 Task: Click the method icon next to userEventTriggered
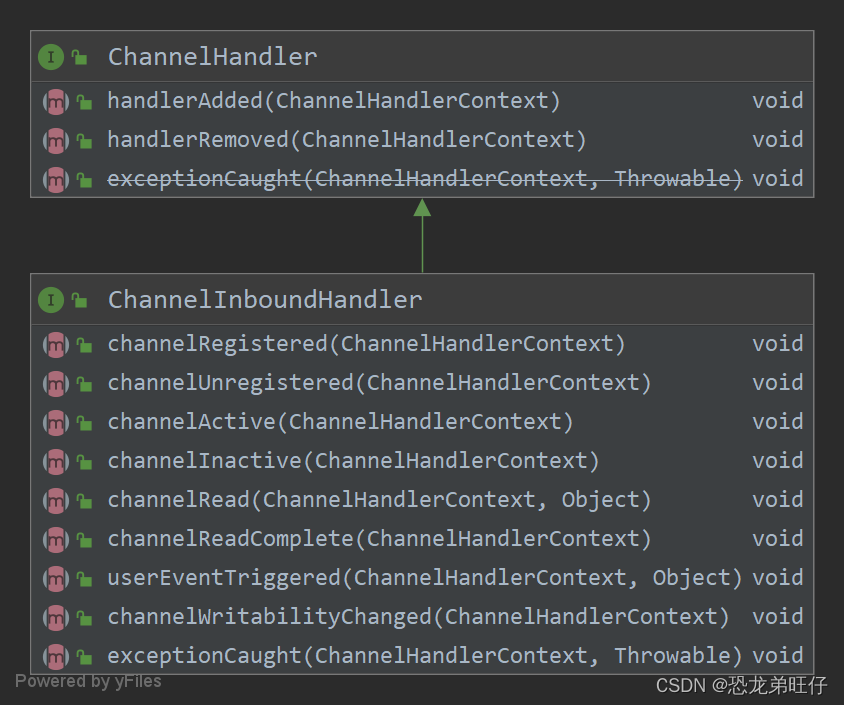55,578
